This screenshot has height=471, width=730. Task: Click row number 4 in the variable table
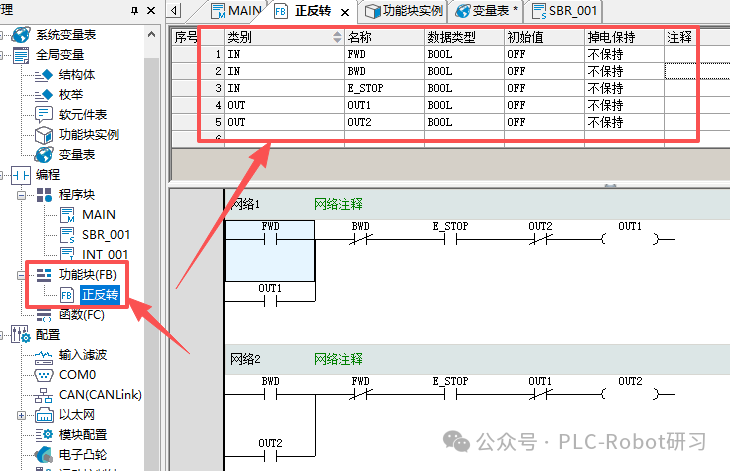coord(218,105)
